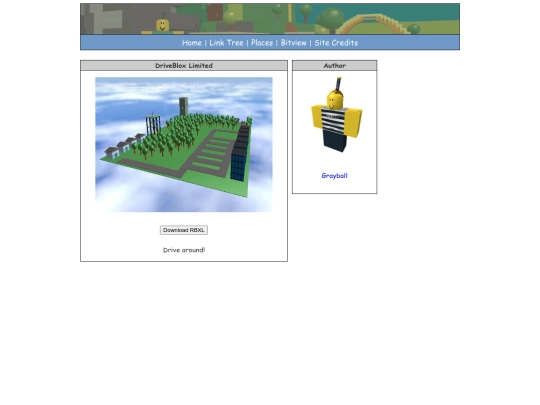Open the Site Credits page
The width and height of the screenshot is (540, 405).
(x=336, y=43)
